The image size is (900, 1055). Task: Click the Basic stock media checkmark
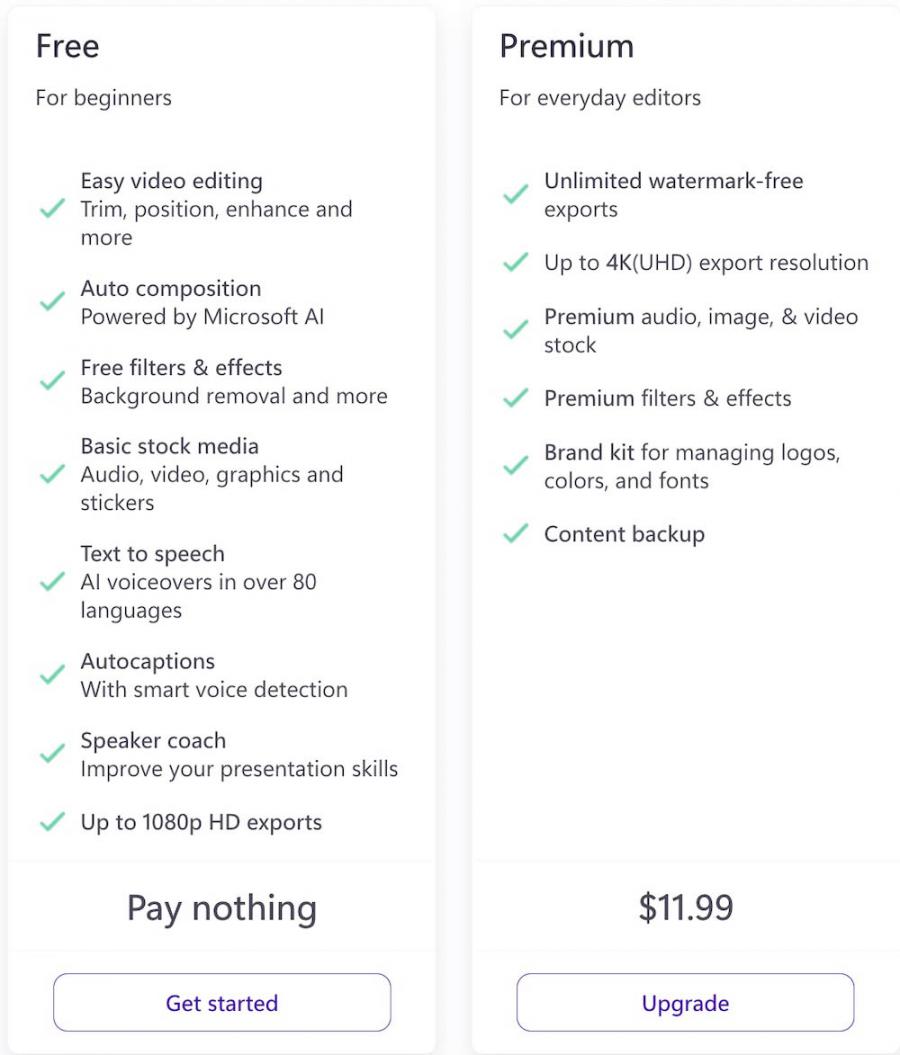point(52,474)
